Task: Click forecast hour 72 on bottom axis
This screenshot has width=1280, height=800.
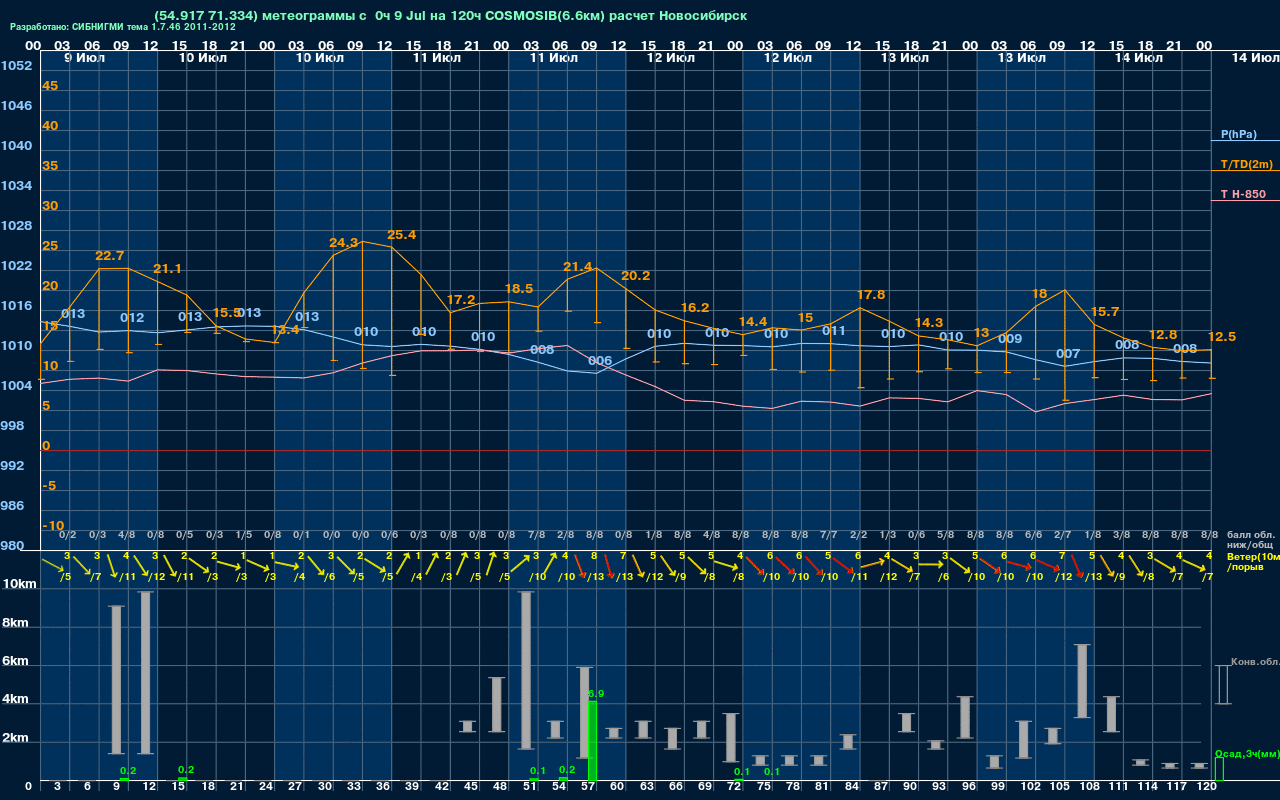Action: click(x=734, y=788)
